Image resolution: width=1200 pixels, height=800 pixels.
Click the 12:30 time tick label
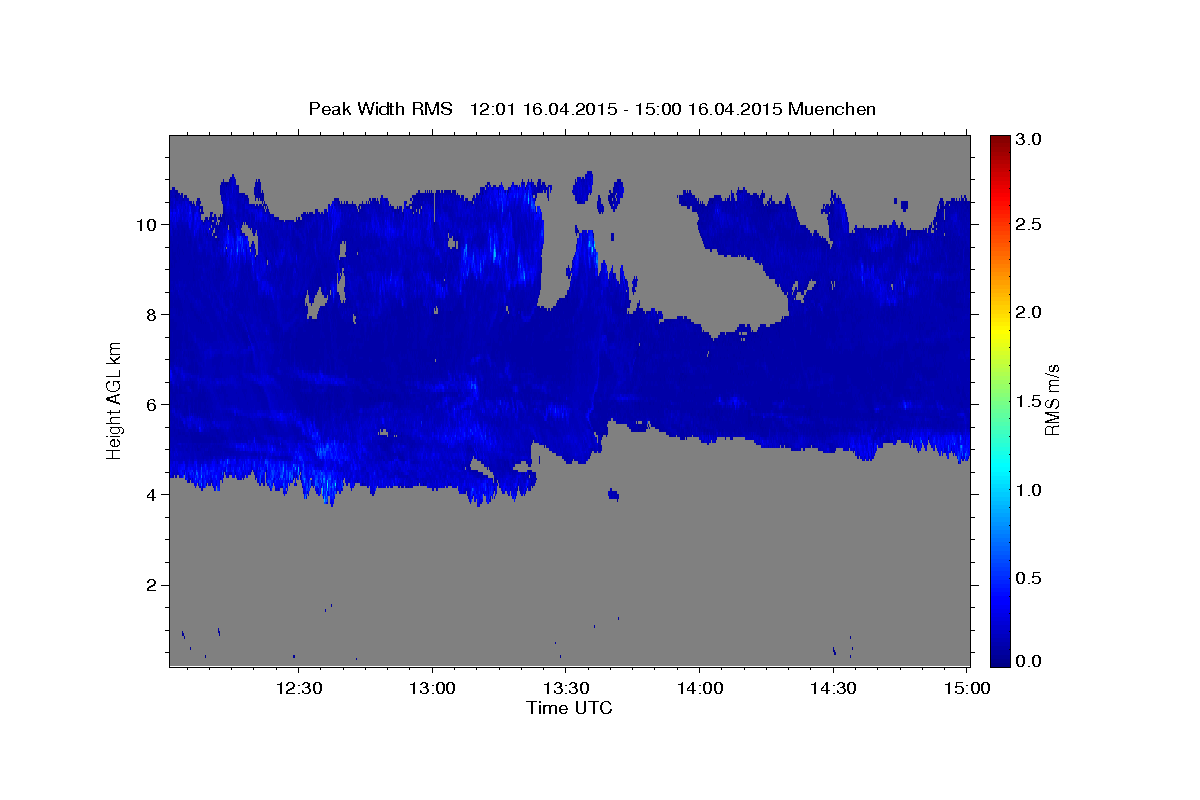[x=299, y=688]
